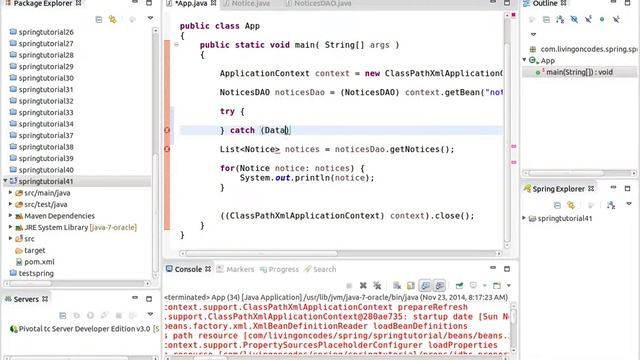640x360 pixels.
Task: Pin the Console icon
Action: (459, 285)
